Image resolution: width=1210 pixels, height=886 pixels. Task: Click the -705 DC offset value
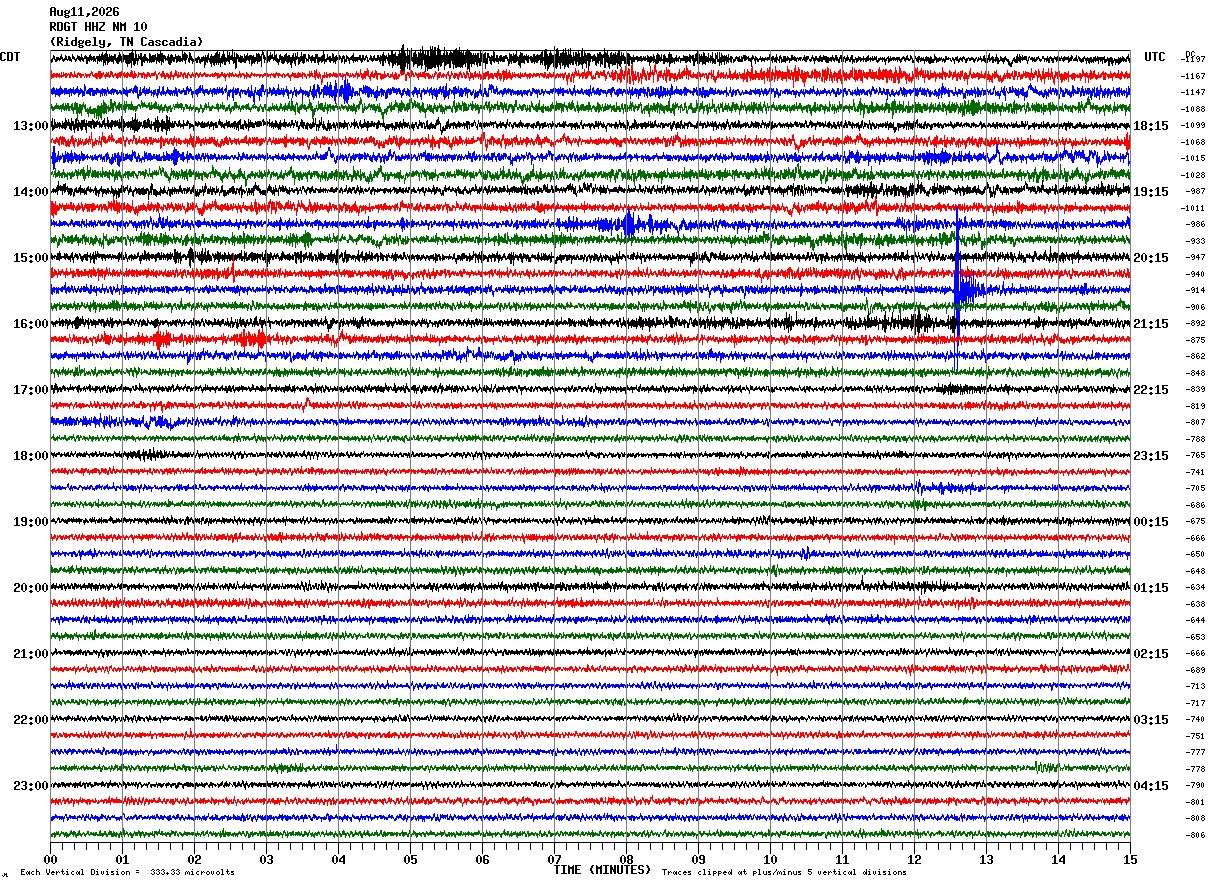[1196, 488]
